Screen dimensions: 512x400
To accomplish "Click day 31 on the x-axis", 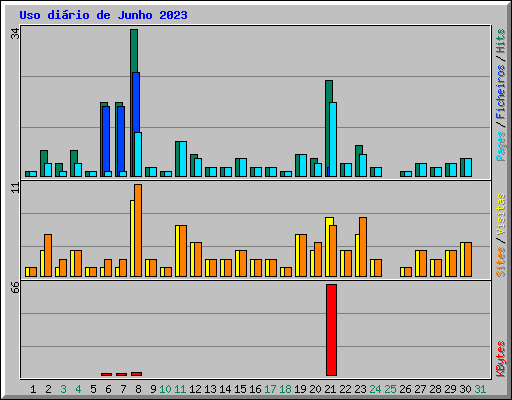I will (x=480, y=389).
